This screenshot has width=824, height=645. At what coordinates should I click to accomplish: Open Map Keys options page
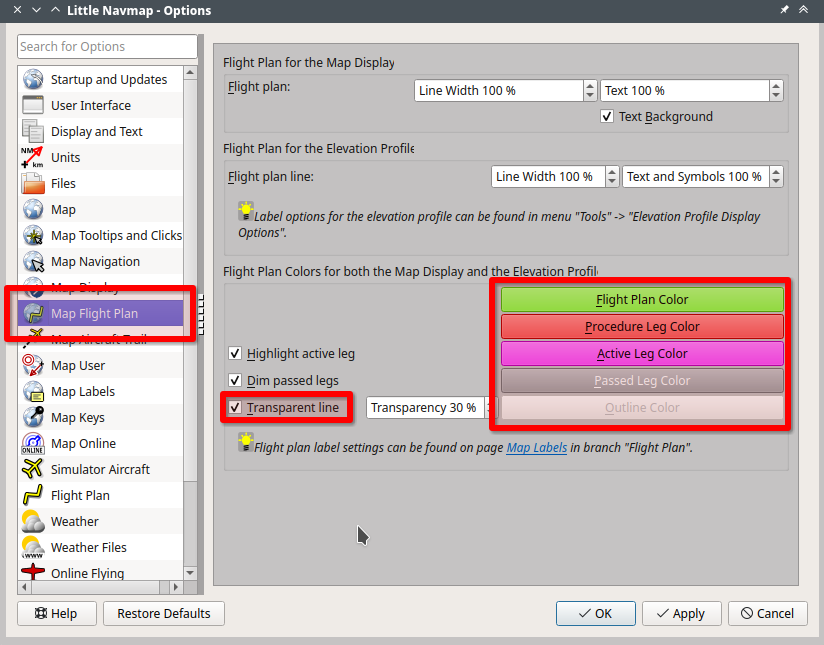pos(100,417)
